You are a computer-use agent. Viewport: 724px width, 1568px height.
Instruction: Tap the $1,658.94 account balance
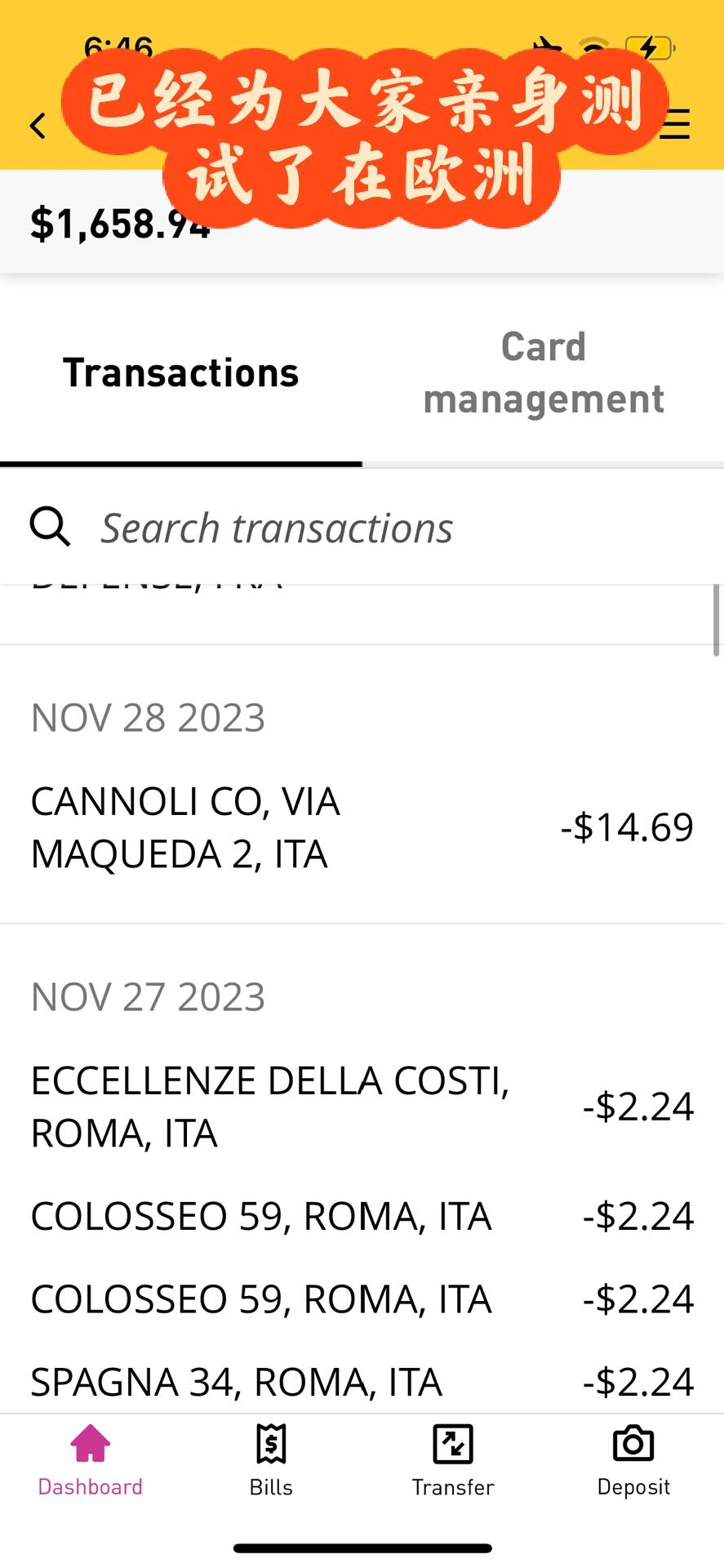(121, 224)
